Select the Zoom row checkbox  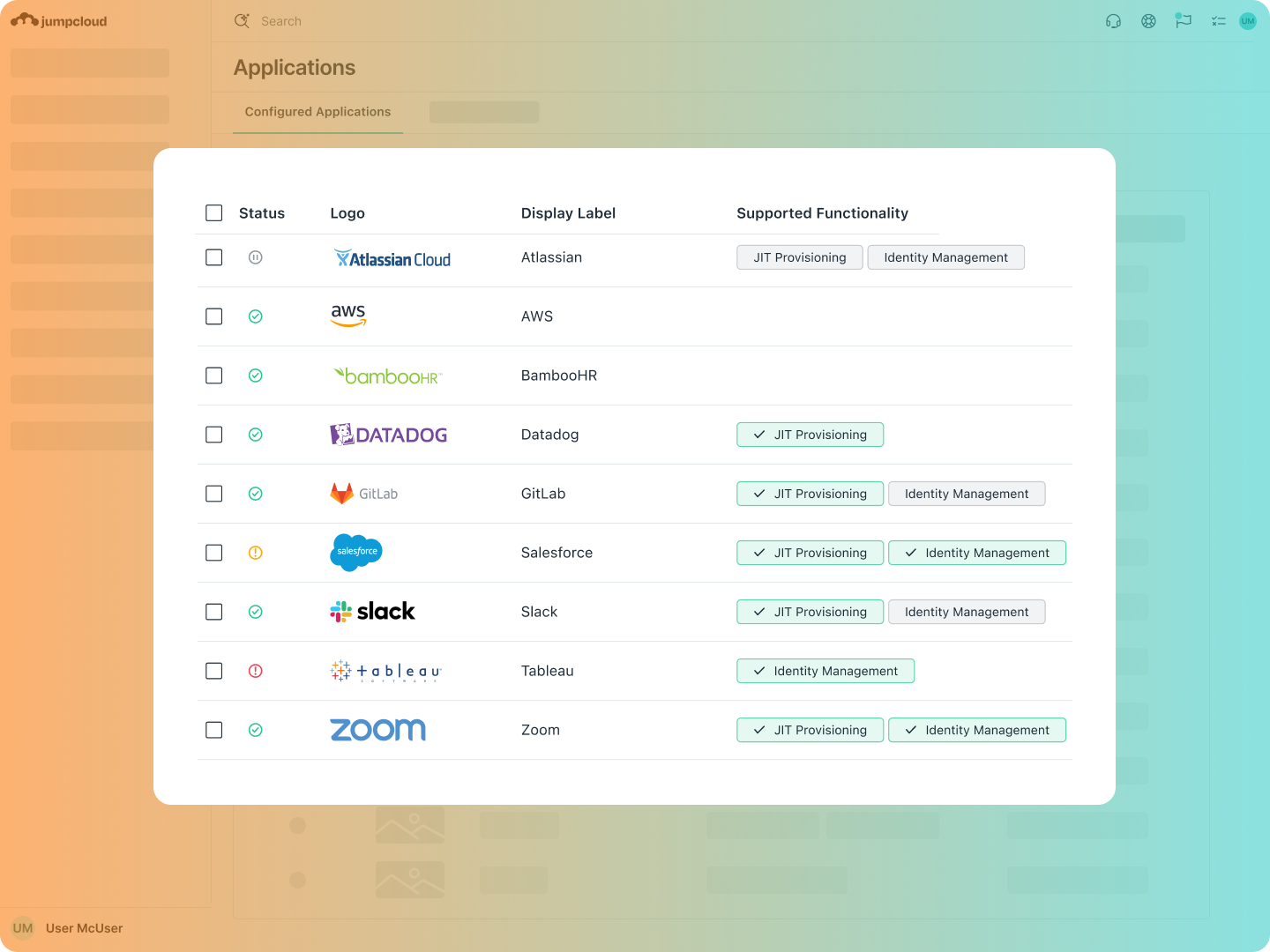(214, 730)
